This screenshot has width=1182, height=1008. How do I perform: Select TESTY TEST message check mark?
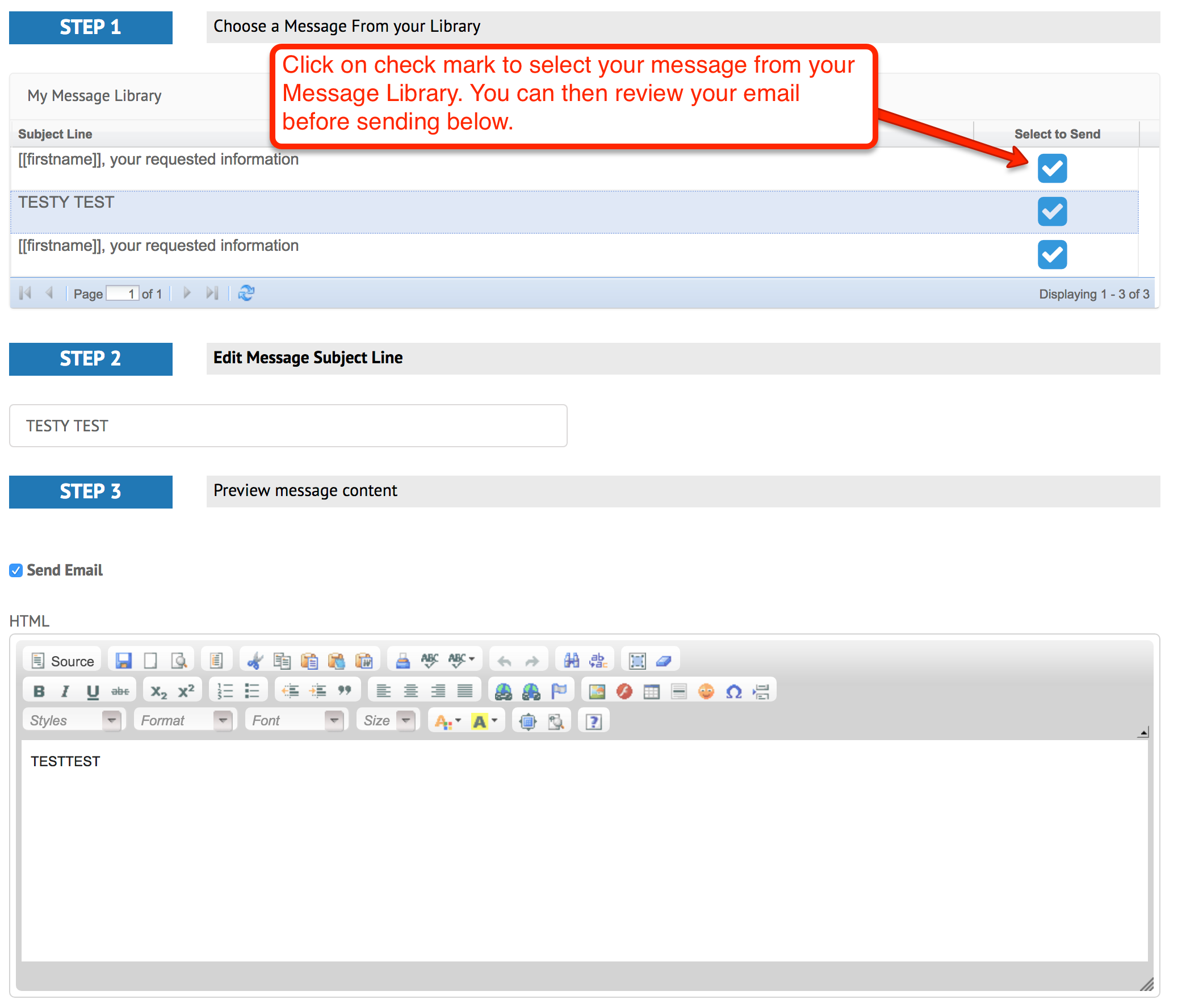click(x=1052, y=212)
